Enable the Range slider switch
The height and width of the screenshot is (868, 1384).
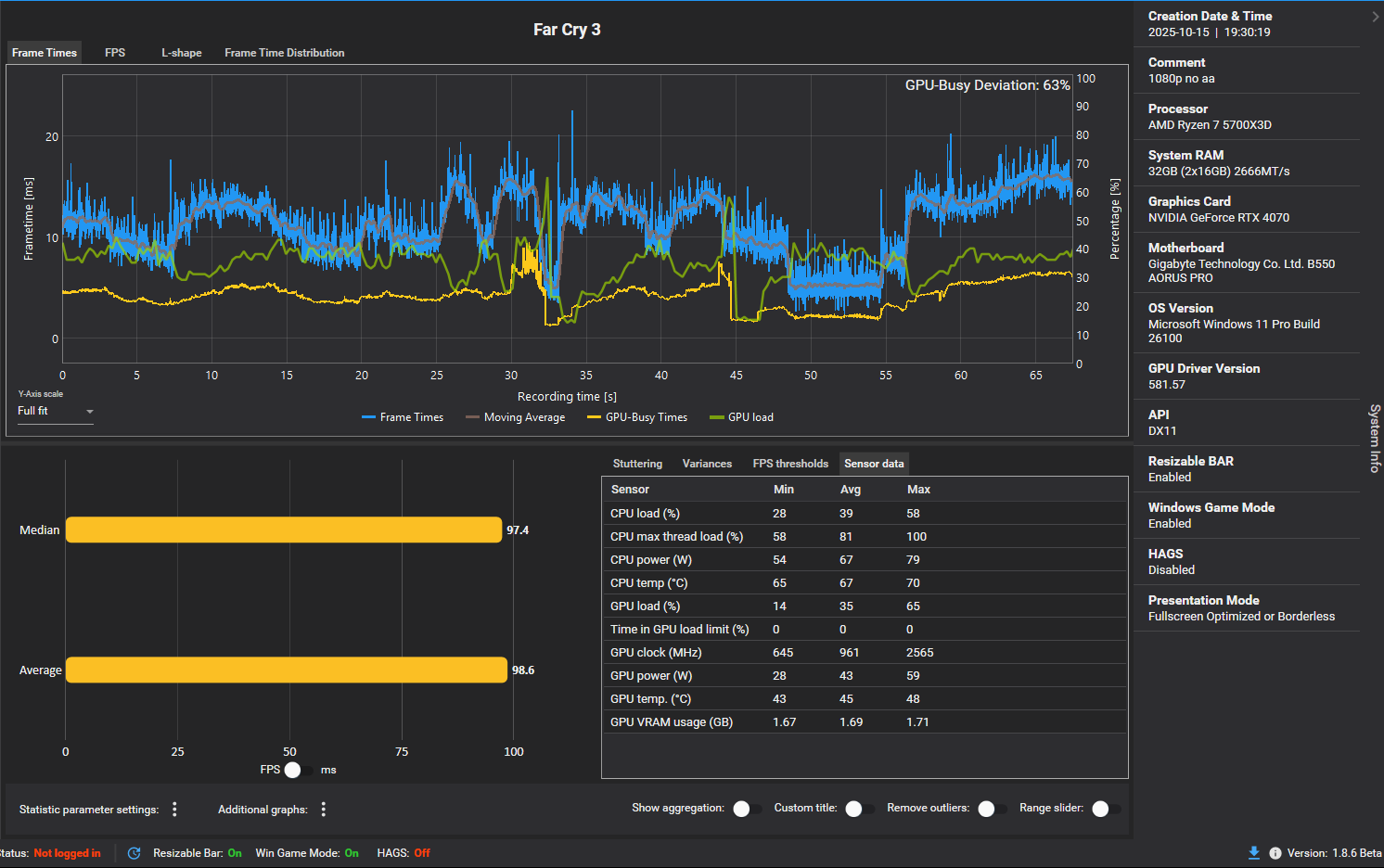(x=1106, y=809)
